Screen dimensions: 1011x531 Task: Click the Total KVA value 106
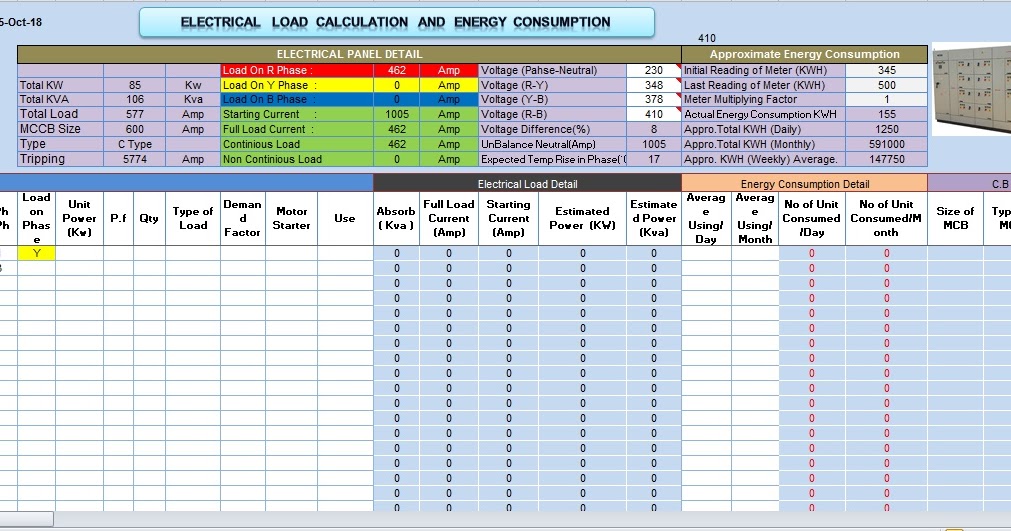coord(134,100)
